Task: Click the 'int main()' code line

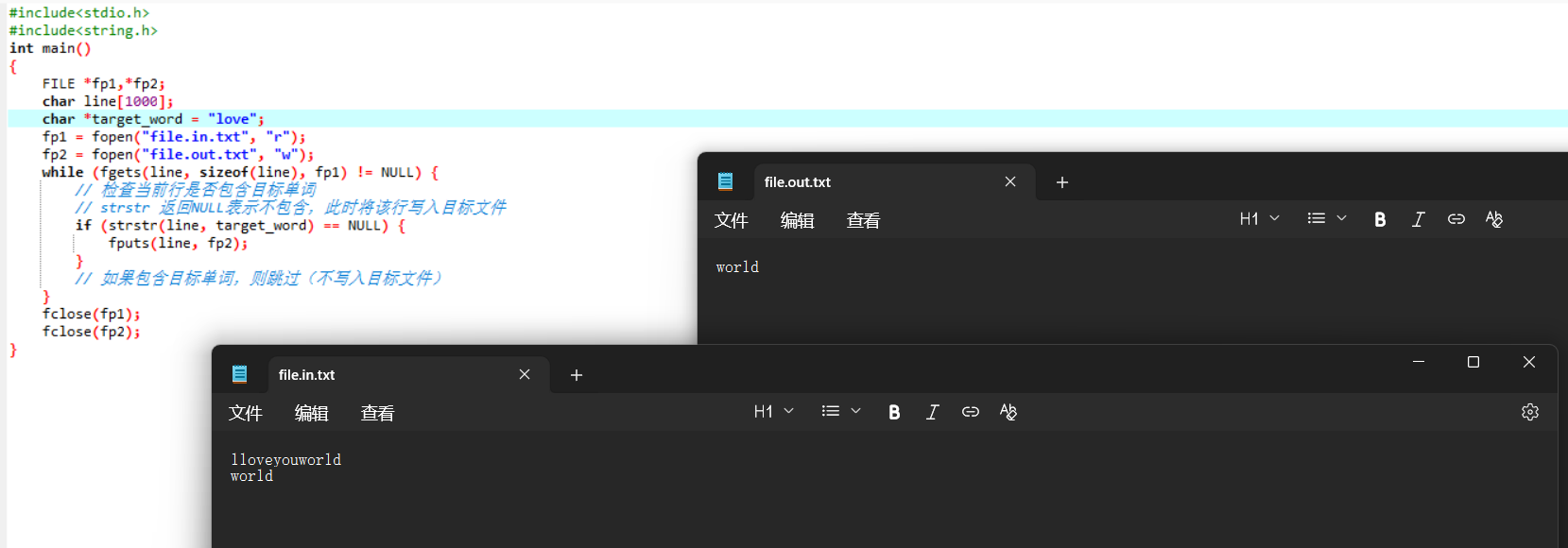Action: [x=50, y=48]
